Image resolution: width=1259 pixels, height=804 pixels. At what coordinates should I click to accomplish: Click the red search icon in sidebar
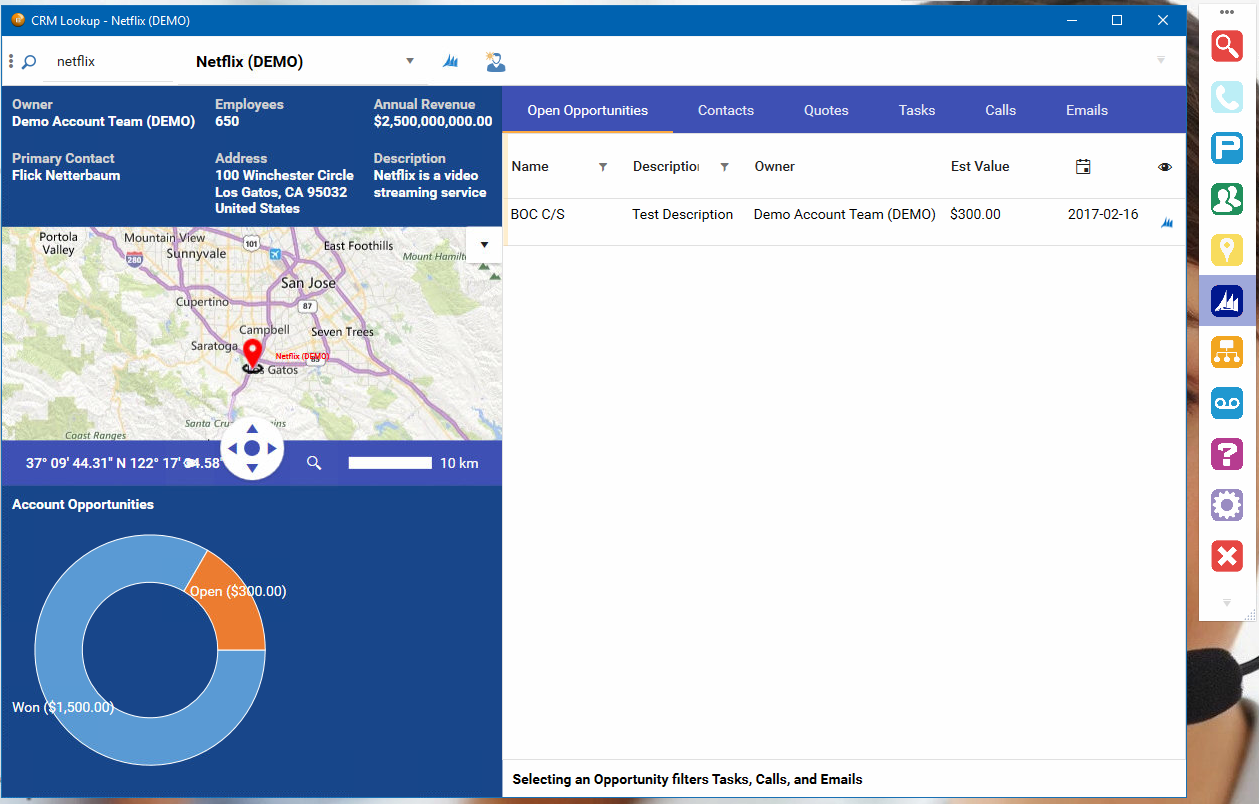(x=1227, y=46)
